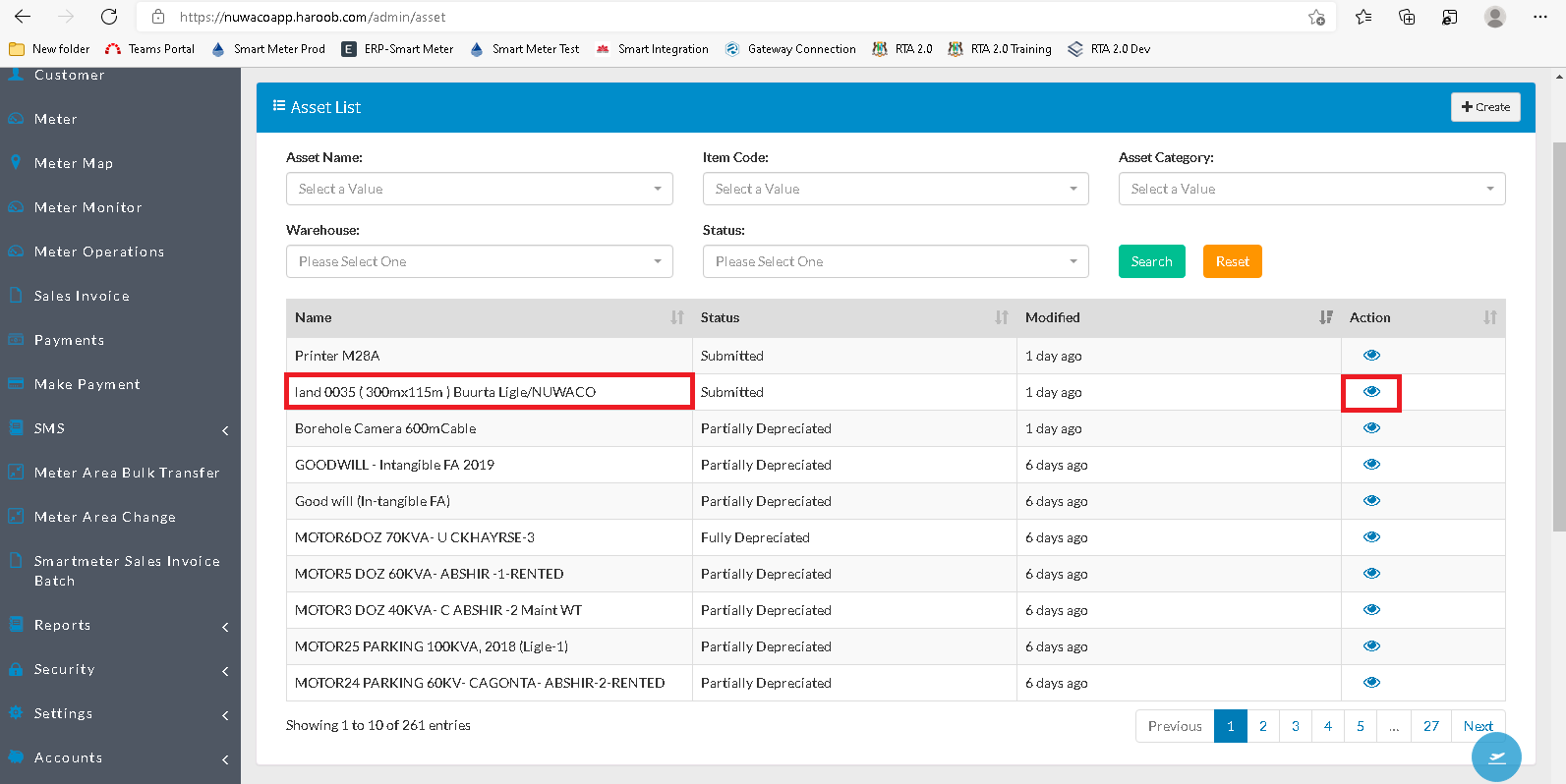1566x784 pixels.
Task: Open Sales Invoice in the sidebar
Action: [120, 296]
